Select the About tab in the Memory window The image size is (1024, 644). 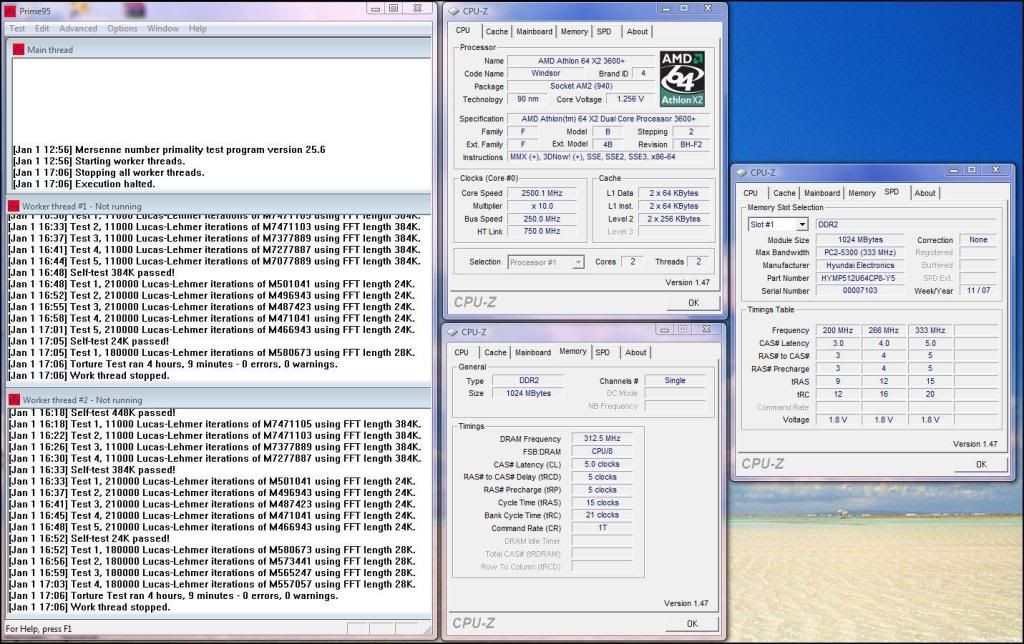pyautogui.click(x=636, y=352)
